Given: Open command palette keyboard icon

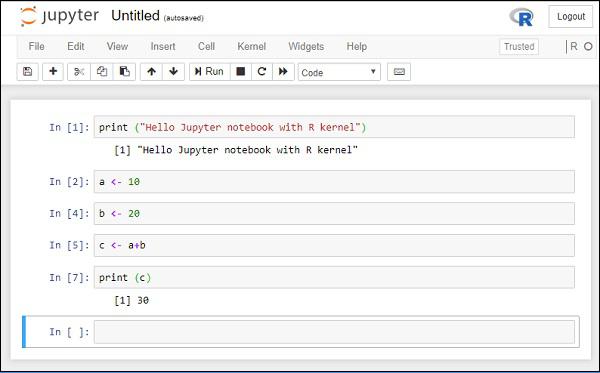Looking at the screenshot, I should (x=399, y=72).
